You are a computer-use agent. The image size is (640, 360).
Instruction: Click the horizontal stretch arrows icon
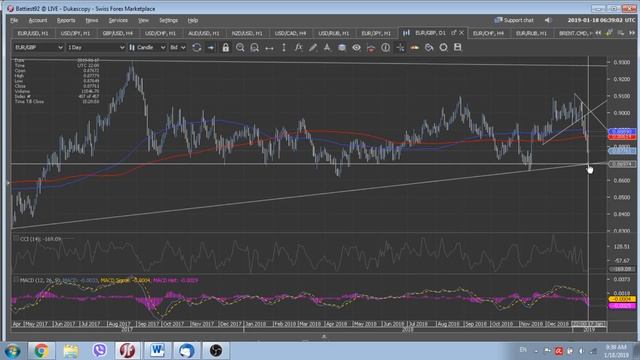pos(269,48)
